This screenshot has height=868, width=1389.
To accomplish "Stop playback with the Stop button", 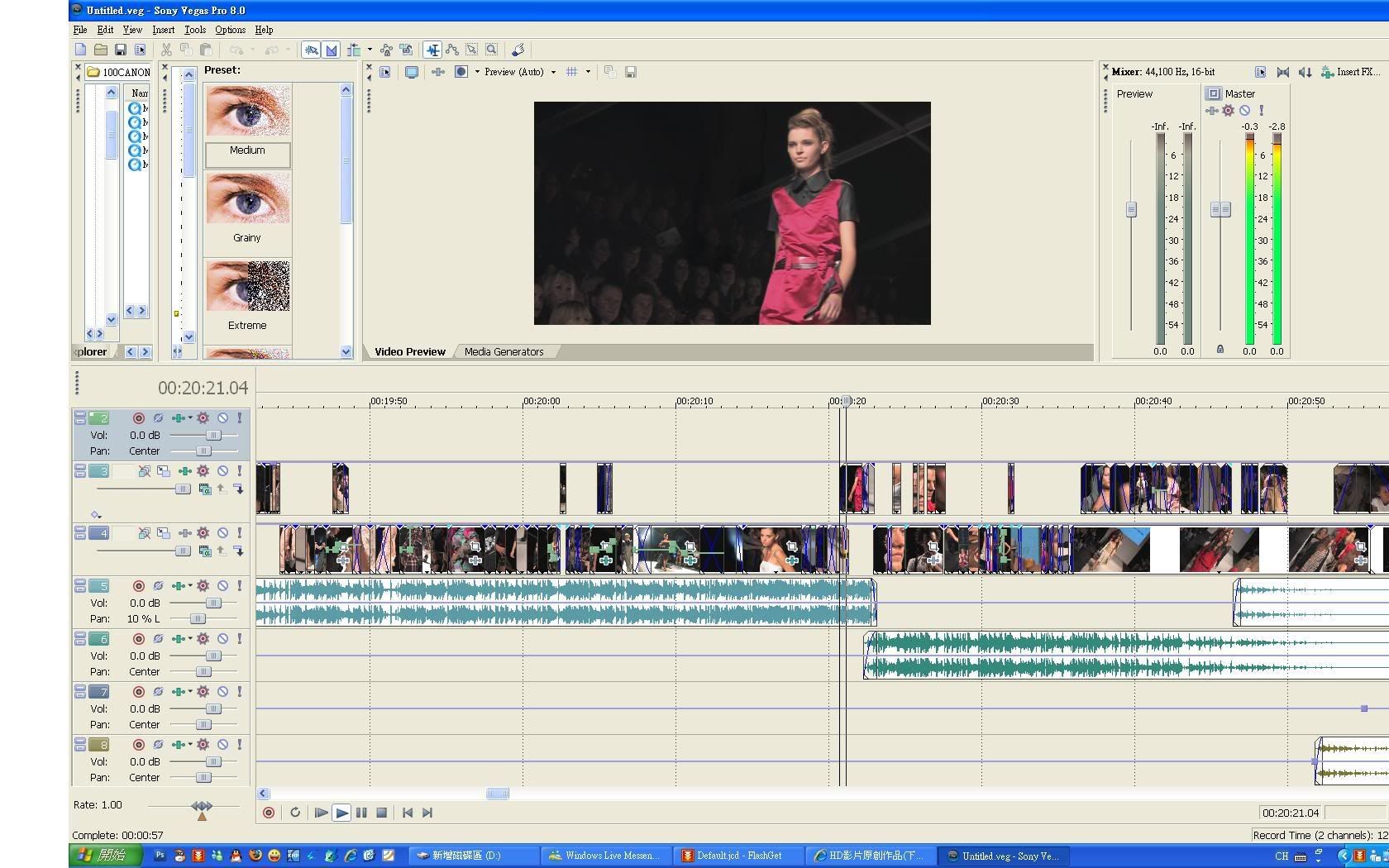I will (x=381, y=813).
